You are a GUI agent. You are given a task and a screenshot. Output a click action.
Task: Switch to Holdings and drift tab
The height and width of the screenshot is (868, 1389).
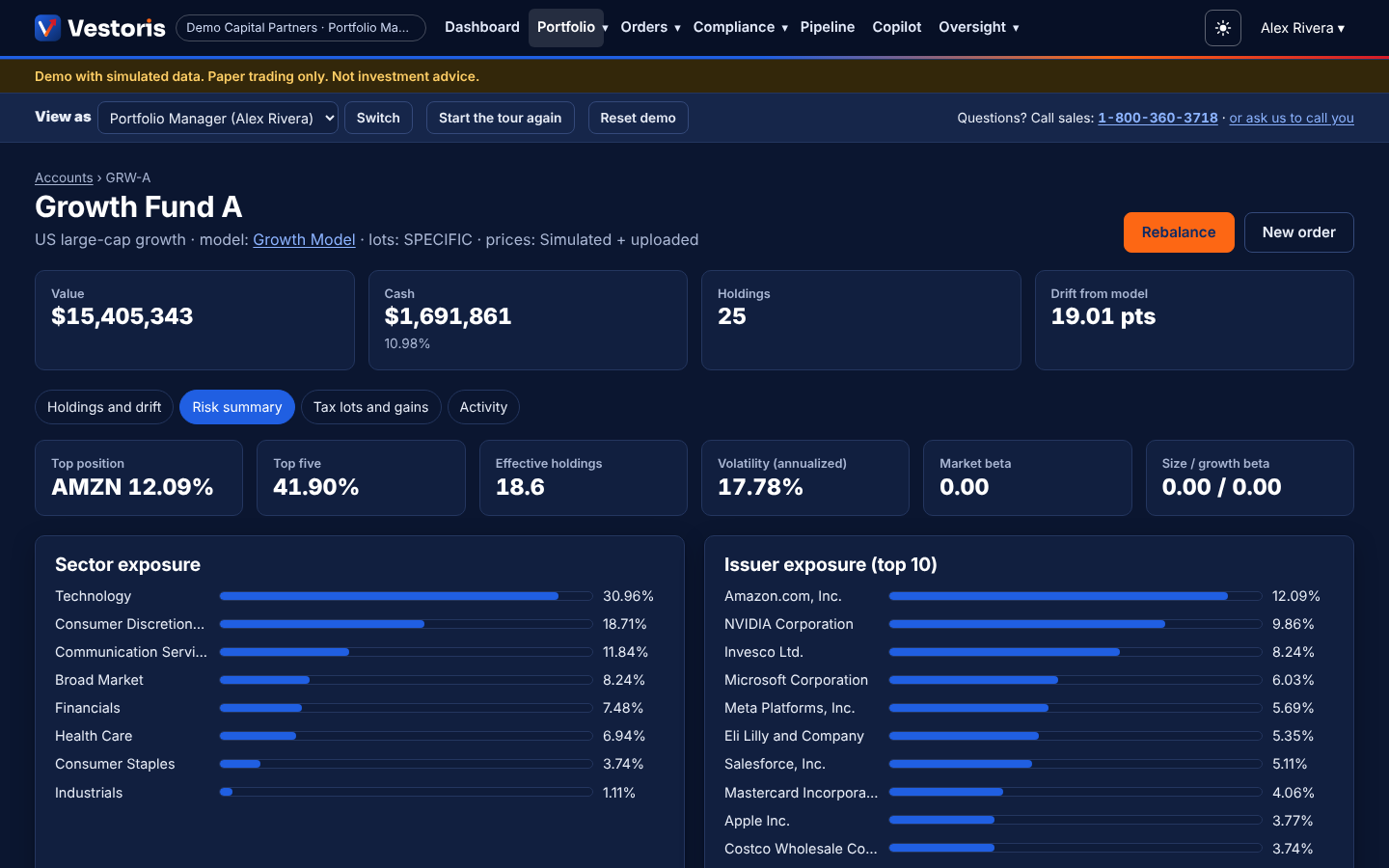click(x=104, y=407)
